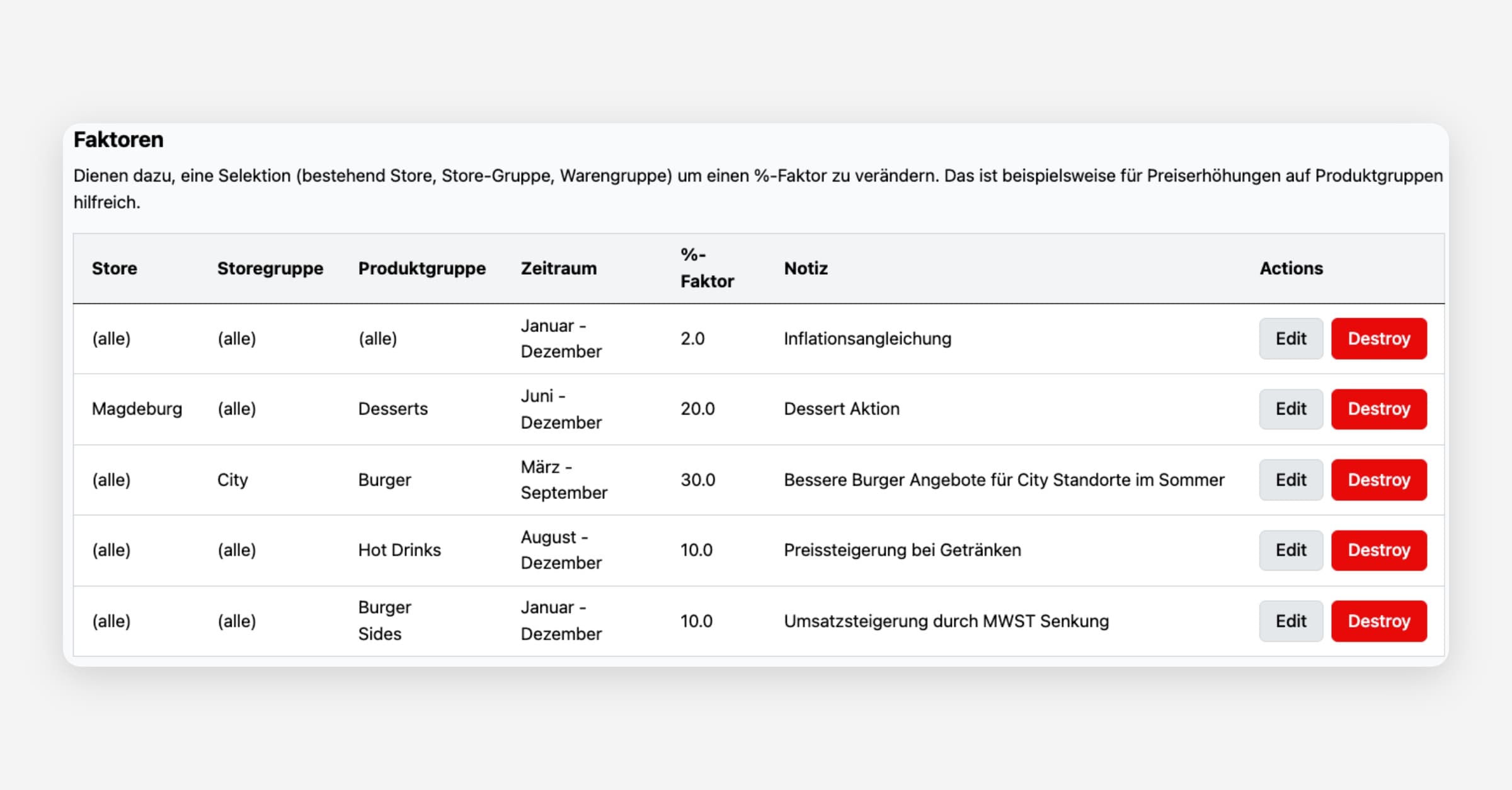Viewport: 1512px width, 790px height.
Task: Click the Bessere Burger Angebote note
Action: 1004,480
